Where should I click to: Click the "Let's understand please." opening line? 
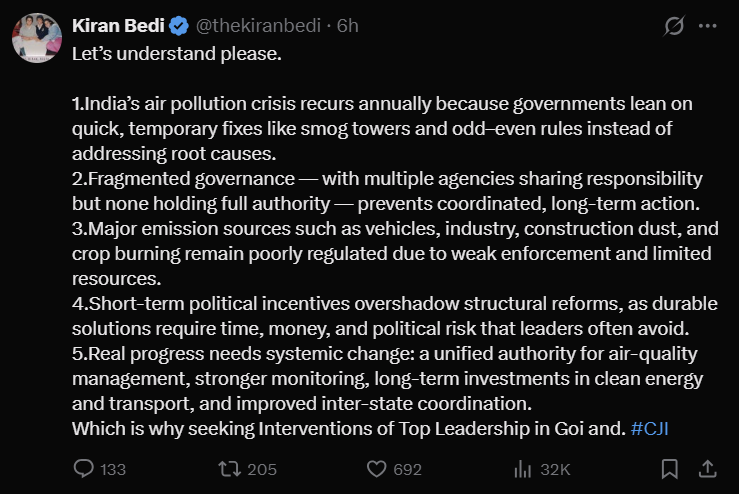pyautogui.click(x=177, y=53)
